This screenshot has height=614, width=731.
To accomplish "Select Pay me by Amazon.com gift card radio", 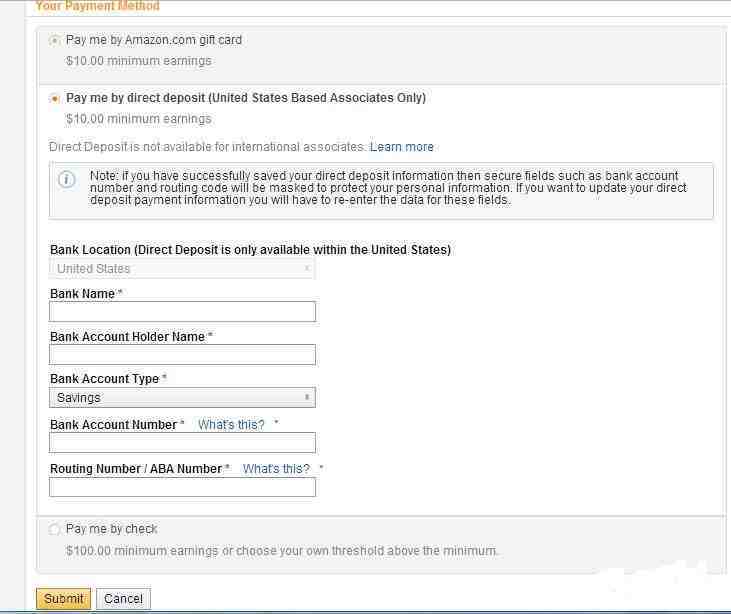I will pos(54,41).
